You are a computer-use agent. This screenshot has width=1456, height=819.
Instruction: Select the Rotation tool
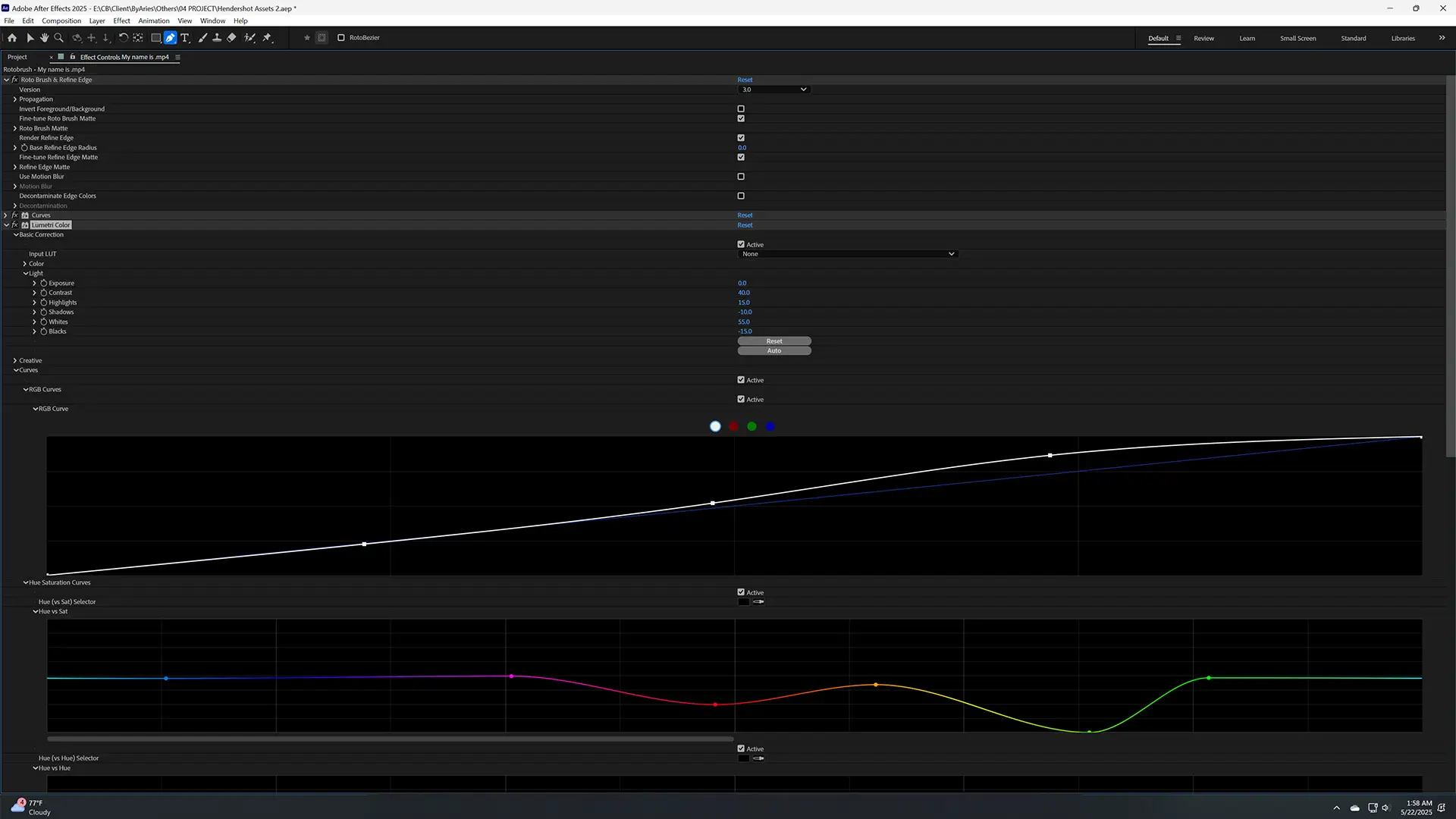pyautogui.click(x=123, y=37)
